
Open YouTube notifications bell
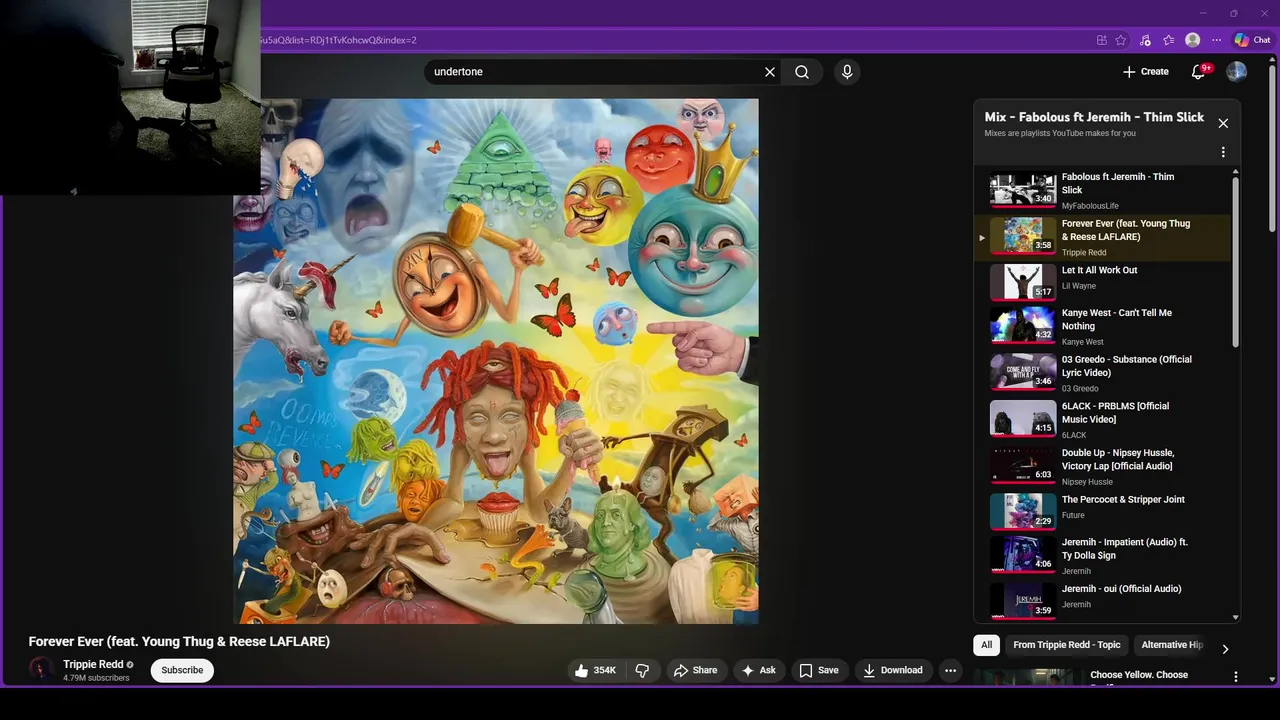click(x=1199, y=72)
